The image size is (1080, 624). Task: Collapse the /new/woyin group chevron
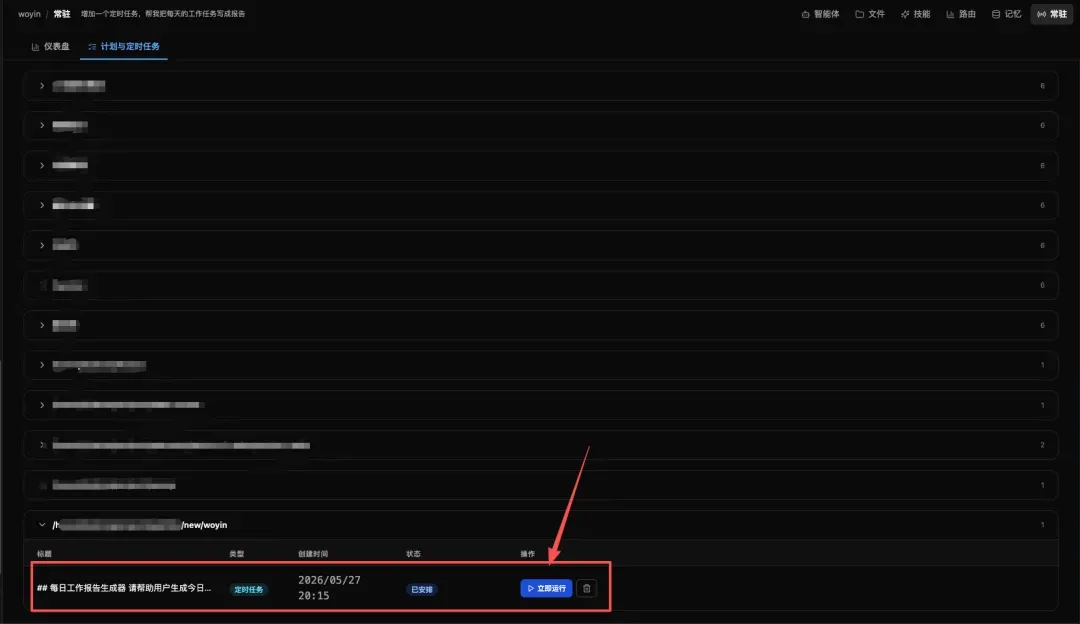pyautogui.click(x=42, y=525)
